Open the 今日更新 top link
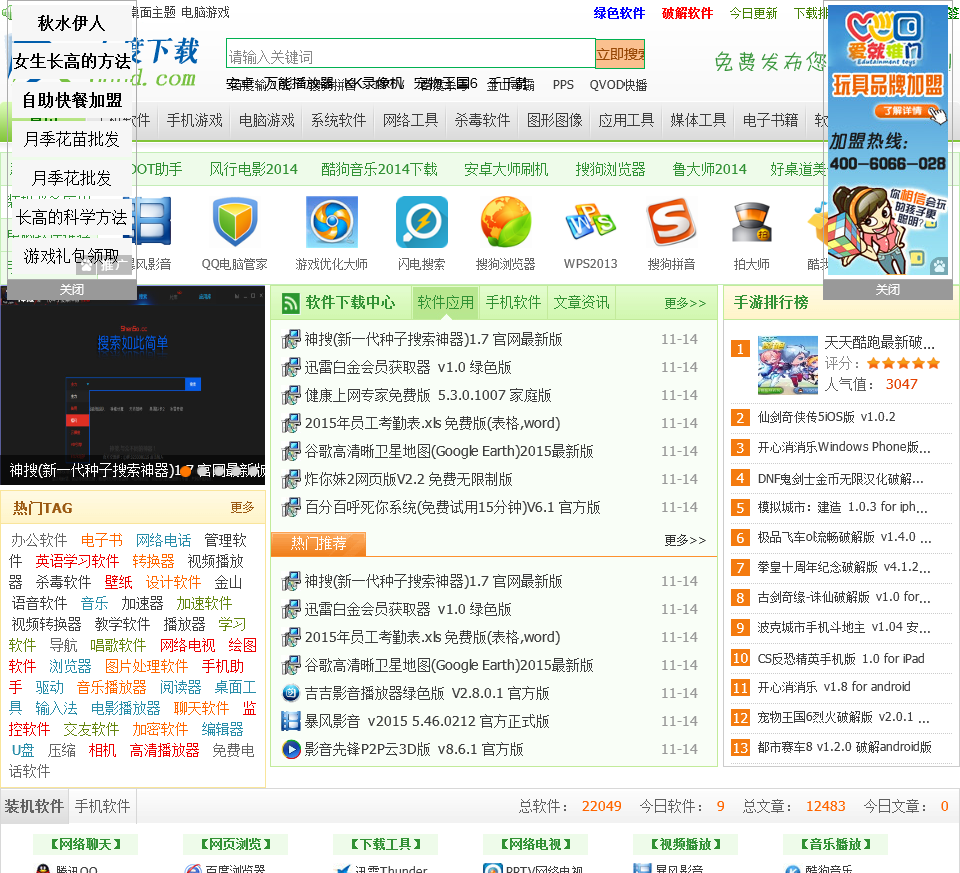 (753, 13)
